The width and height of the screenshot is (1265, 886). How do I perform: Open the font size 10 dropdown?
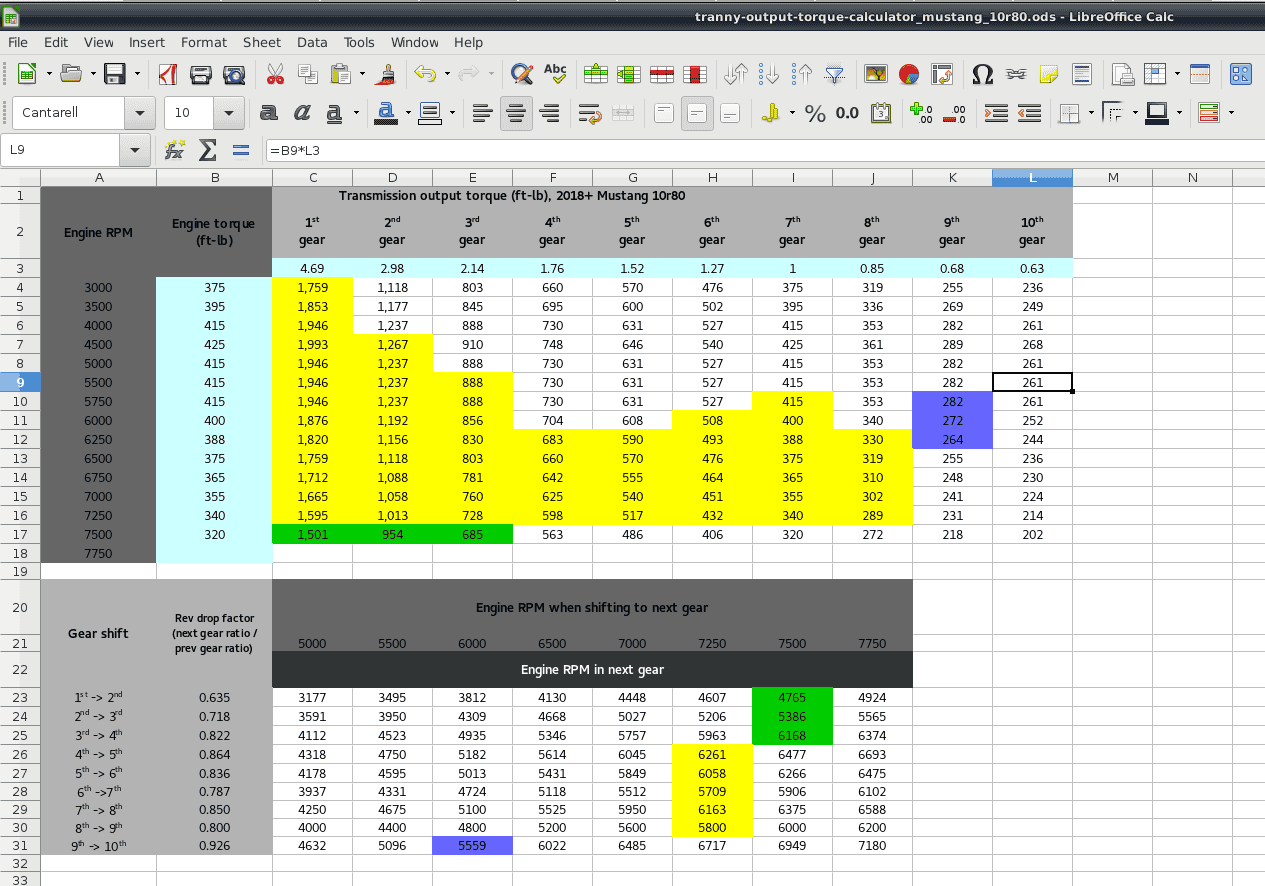click(x=230, y=113)
